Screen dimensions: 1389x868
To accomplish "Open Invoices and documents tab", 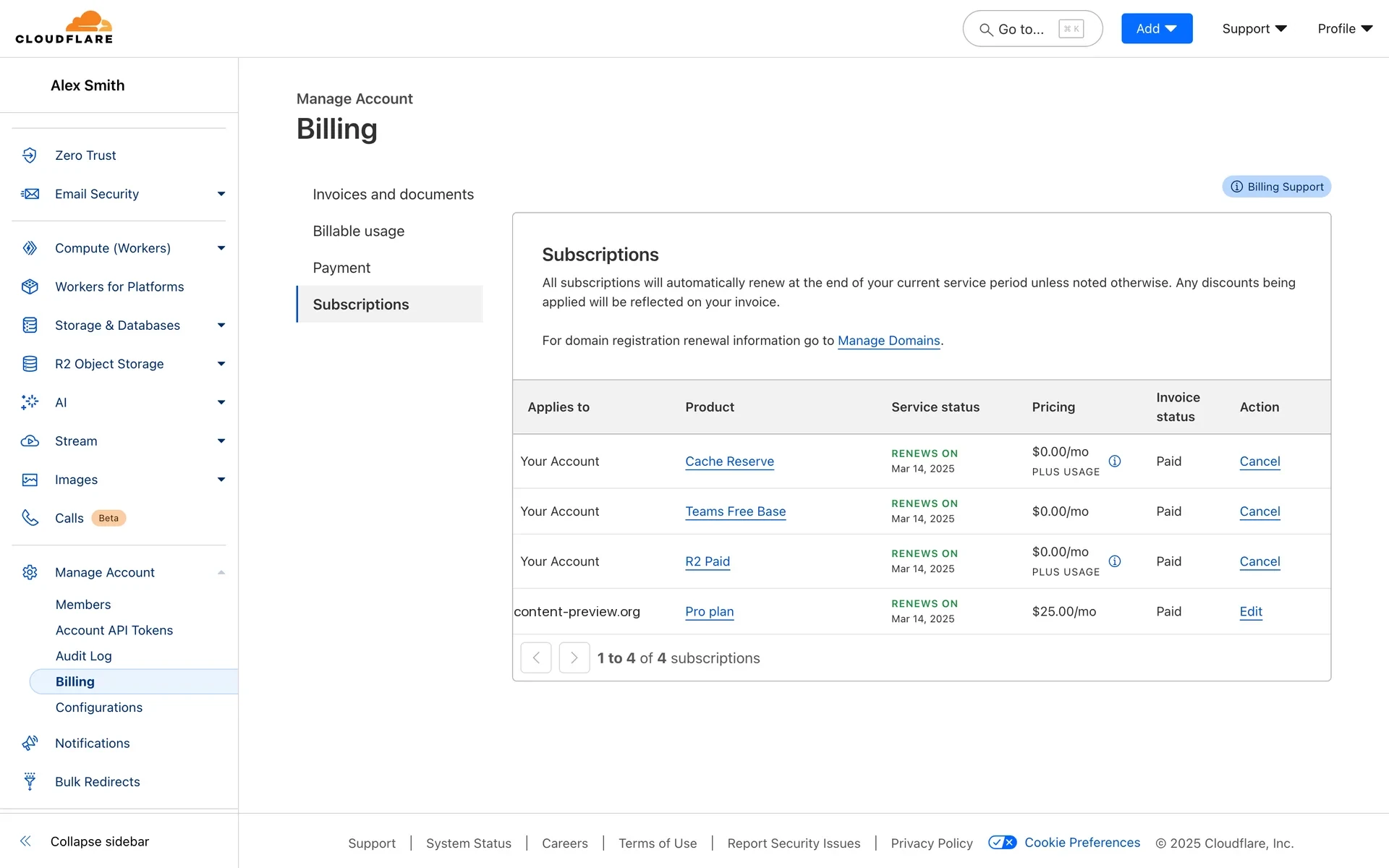I will coord(393,194).
